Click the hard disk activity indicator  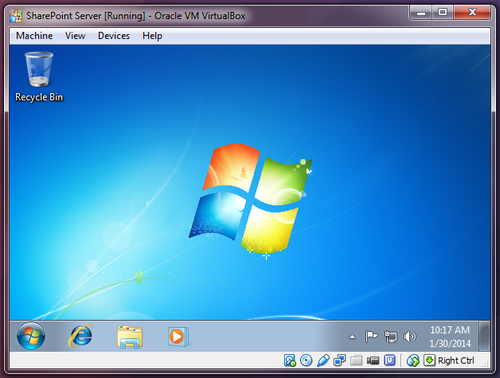coord(290,360)
